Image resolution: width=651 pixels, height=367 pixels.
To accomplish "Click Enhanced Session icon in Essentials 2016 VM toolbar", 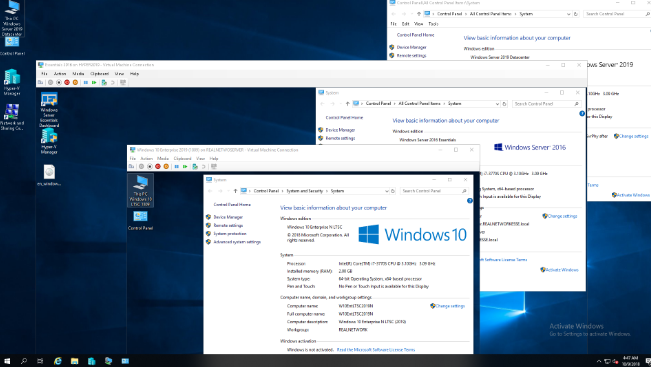I will [123, 83].
